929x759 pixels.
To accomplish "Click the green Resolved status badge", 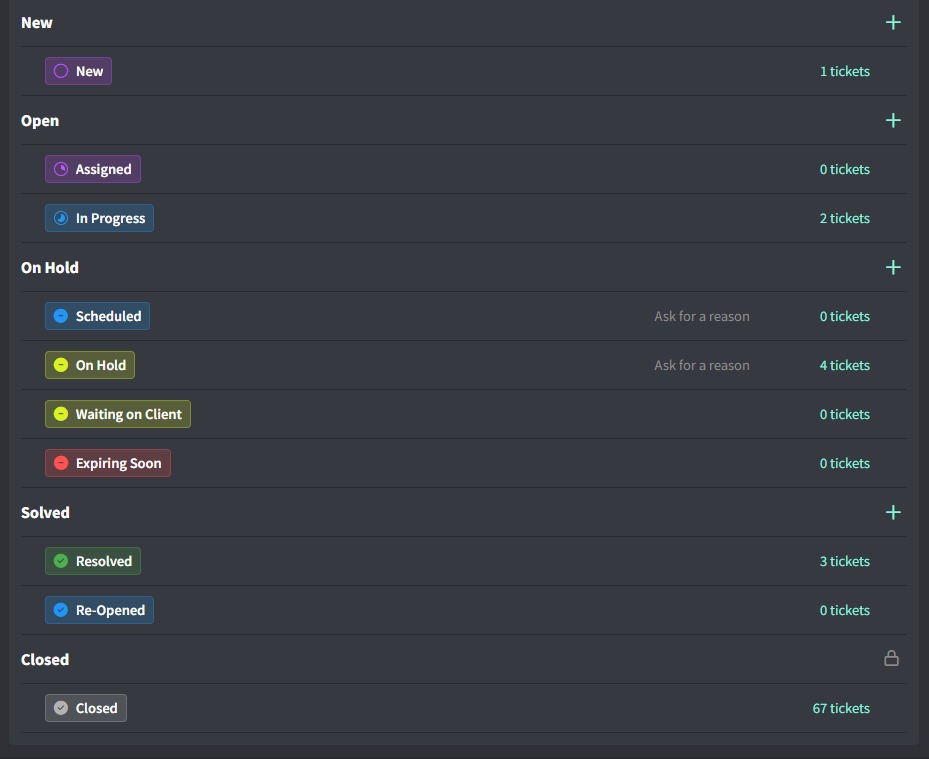I will (x=93, y=561).
